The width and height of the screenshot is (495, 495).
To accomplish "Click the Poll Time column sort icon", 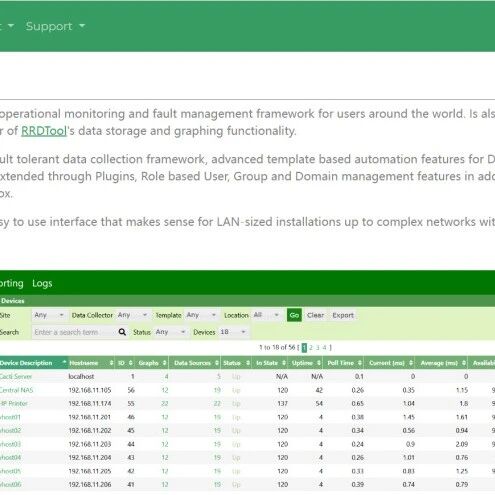I will (360, 363).
